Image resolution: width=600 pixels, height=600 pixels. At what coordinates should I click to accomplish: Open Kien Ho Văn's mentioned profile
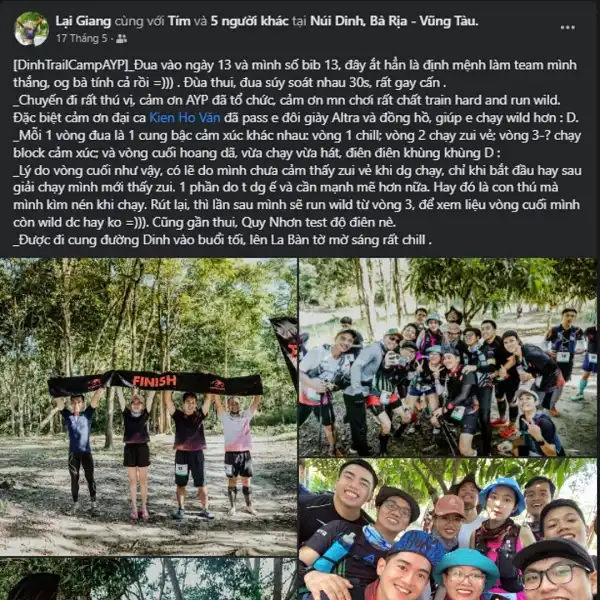185,117
